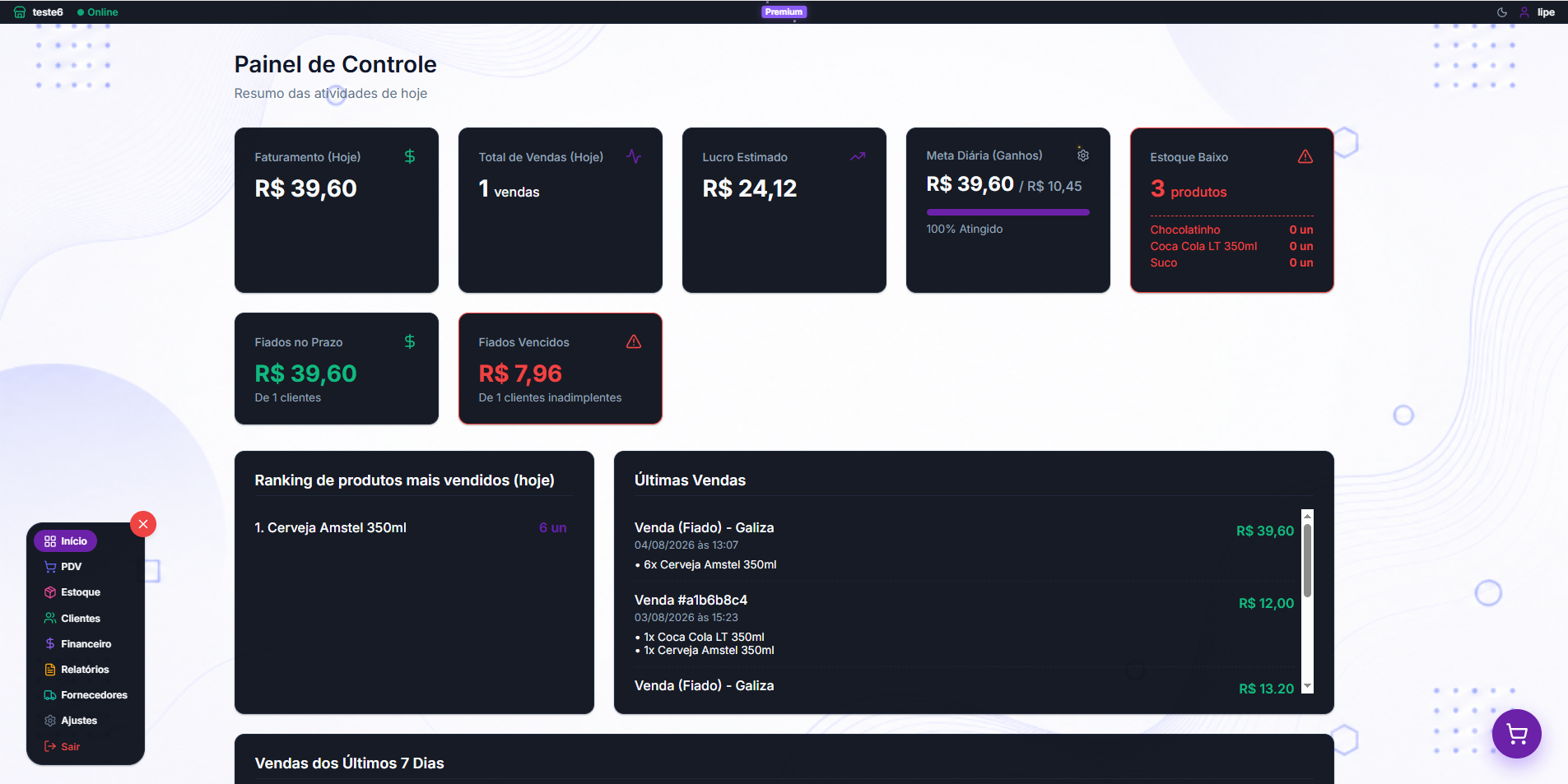This screenshot has width=1568, height=784.
Task: Click the Premium badge
Action: (x=784, y=12)
